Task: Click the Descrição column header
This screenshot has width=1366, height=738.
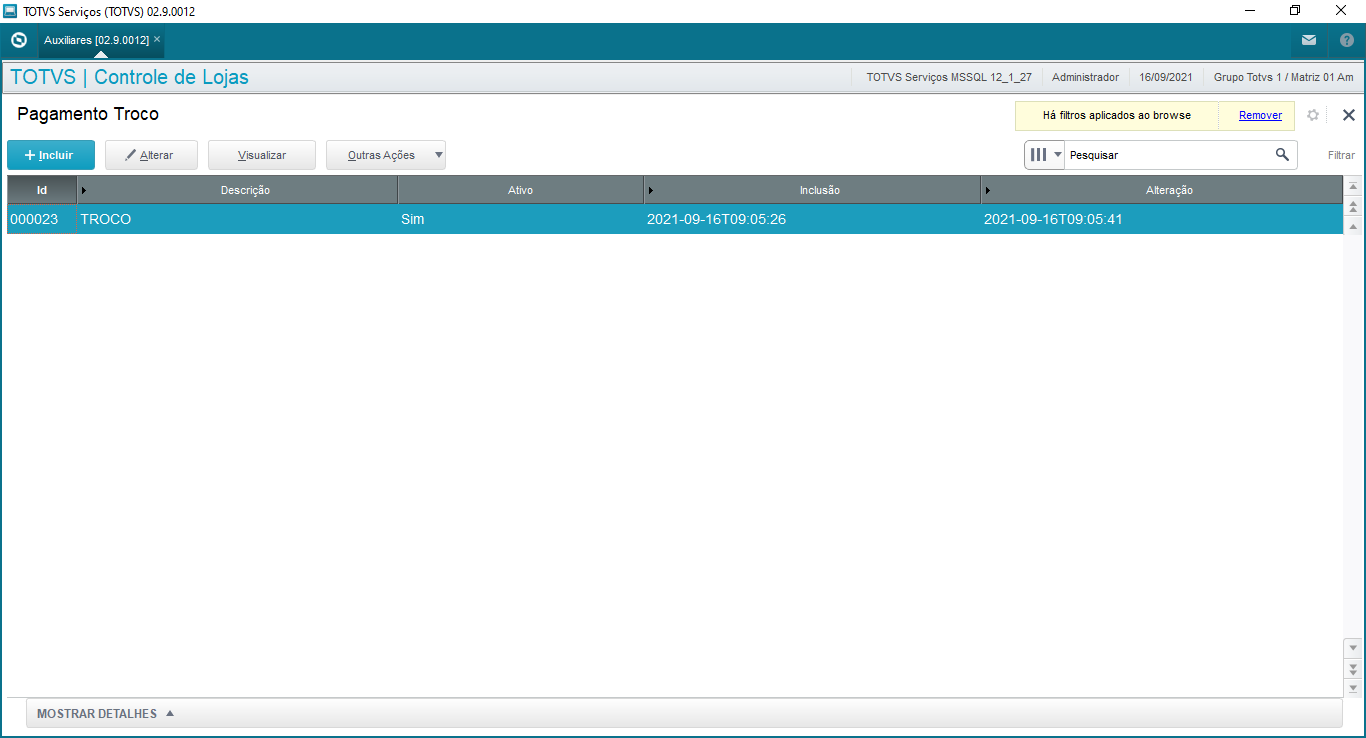Action: click(238, 190)
